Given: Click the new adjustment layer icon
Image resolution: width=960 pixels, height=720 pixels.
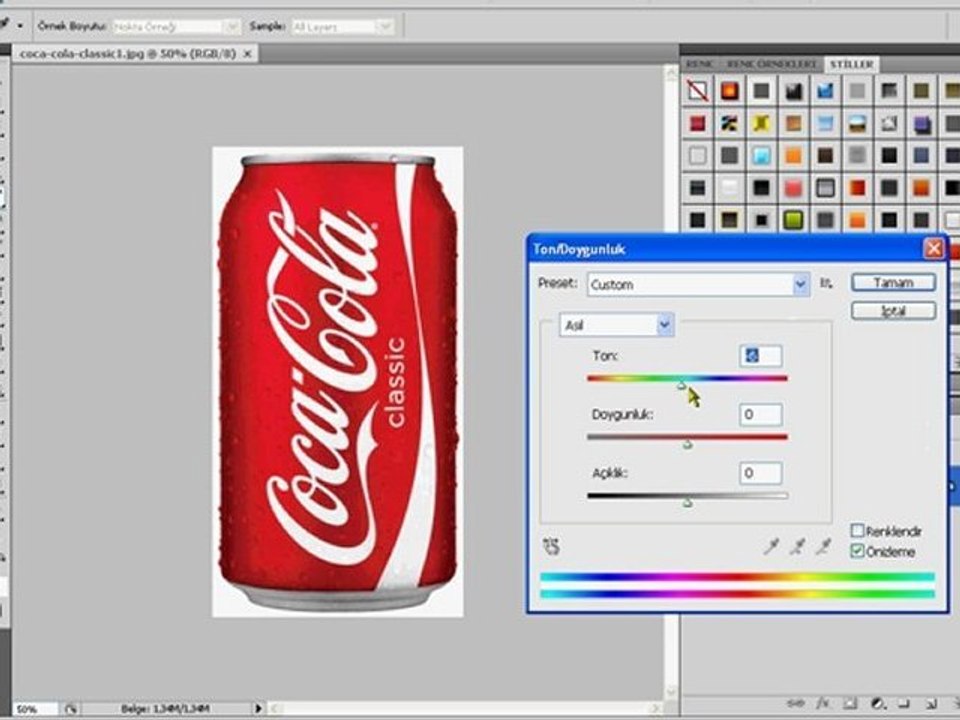Looking at the screenshot, I should click(877, 703).
